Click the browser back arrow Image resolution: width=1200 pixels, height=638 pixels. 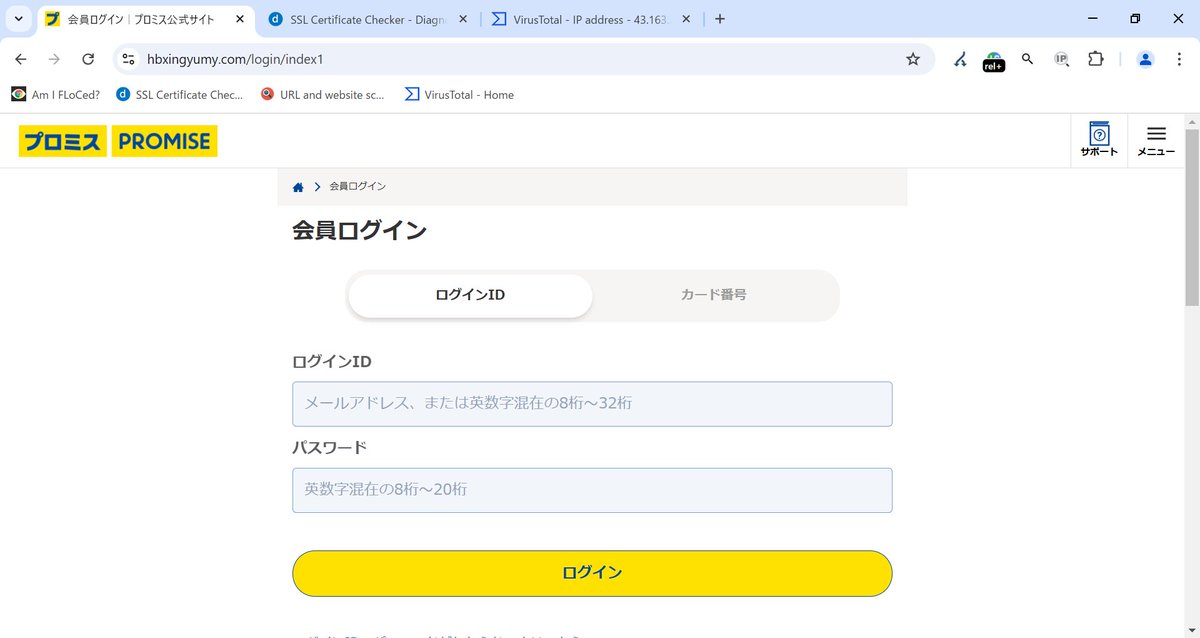point(20,59)
